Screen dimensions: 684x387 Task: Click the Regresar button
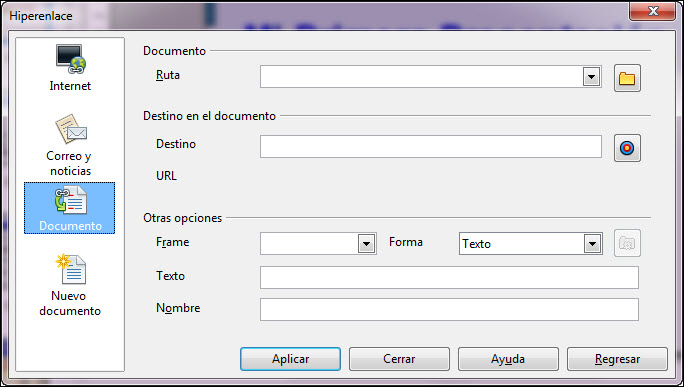point(617,359)
